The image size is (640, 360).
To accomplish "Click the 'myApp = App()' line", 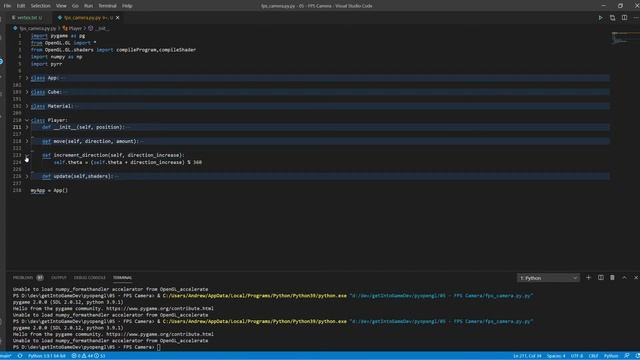I will 49,191.
